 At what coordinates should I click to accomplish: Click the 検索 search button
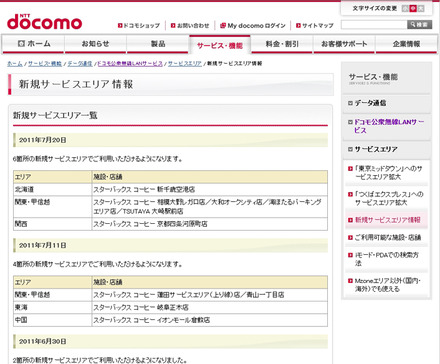point(419,25)
